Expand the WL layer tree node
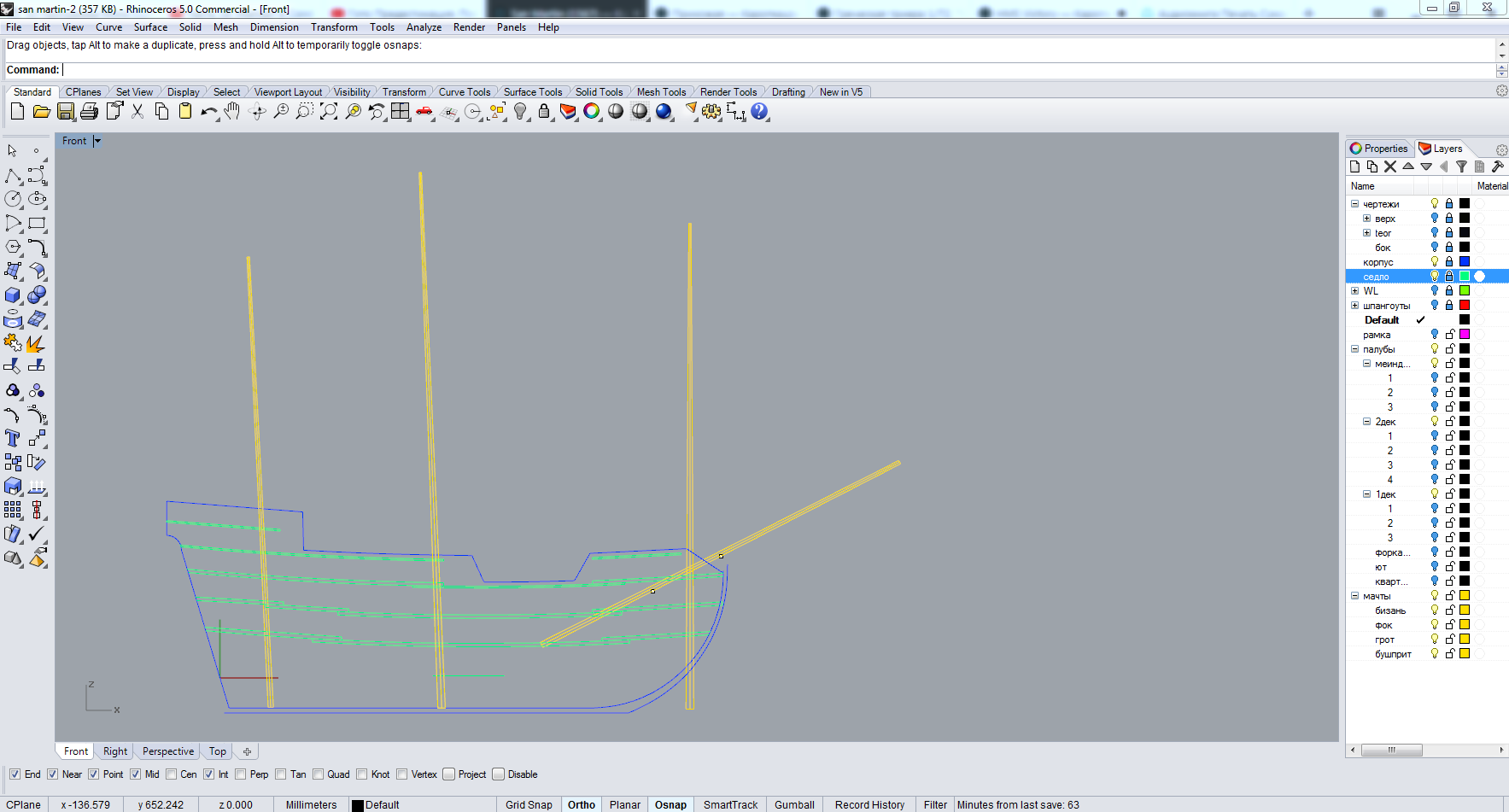 pyautogui.click(x=1354, y=291)
